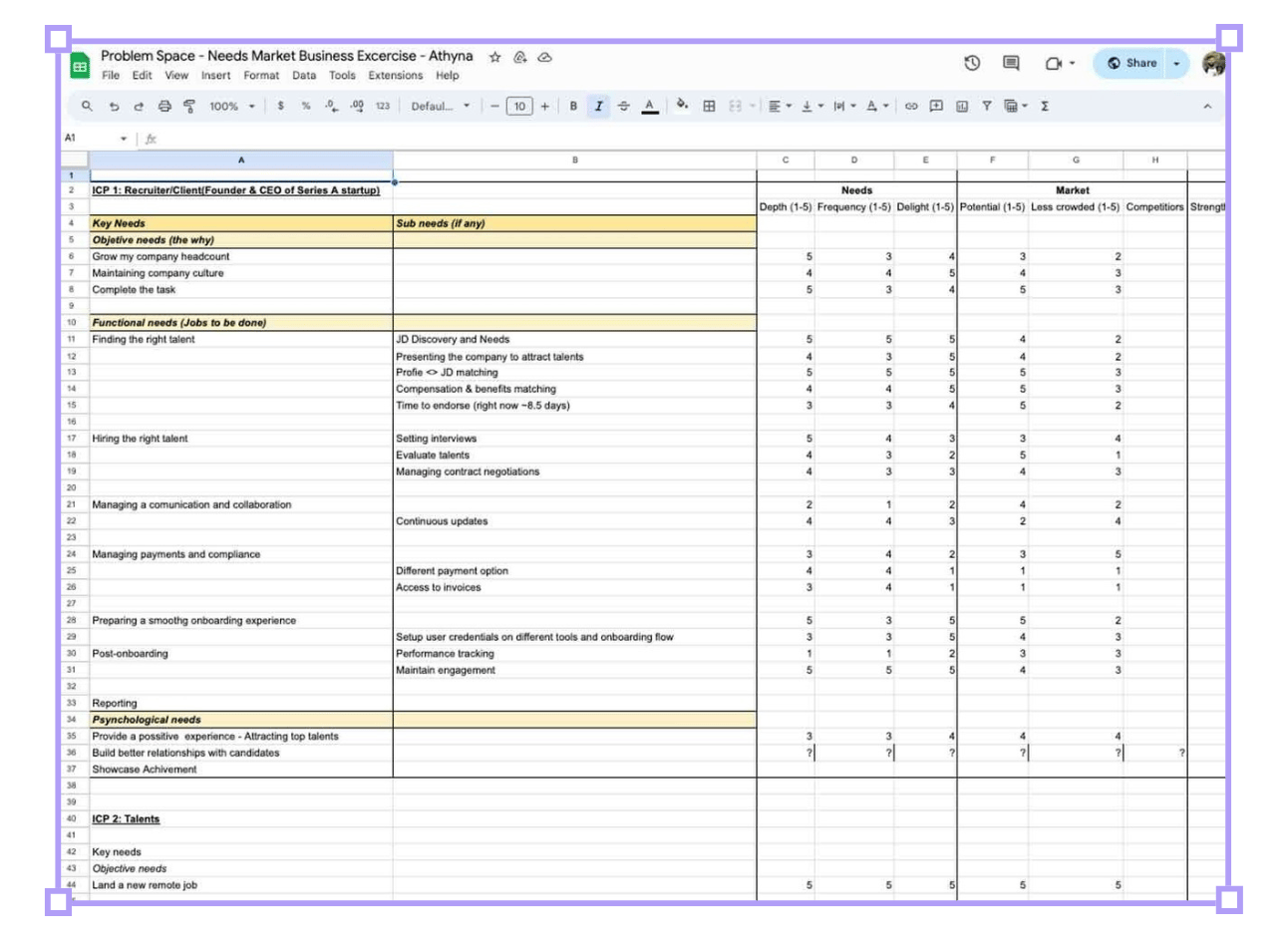This screenshot has height=945, width=1288.
Task: Open the File menu
Action: pos(111,76)
